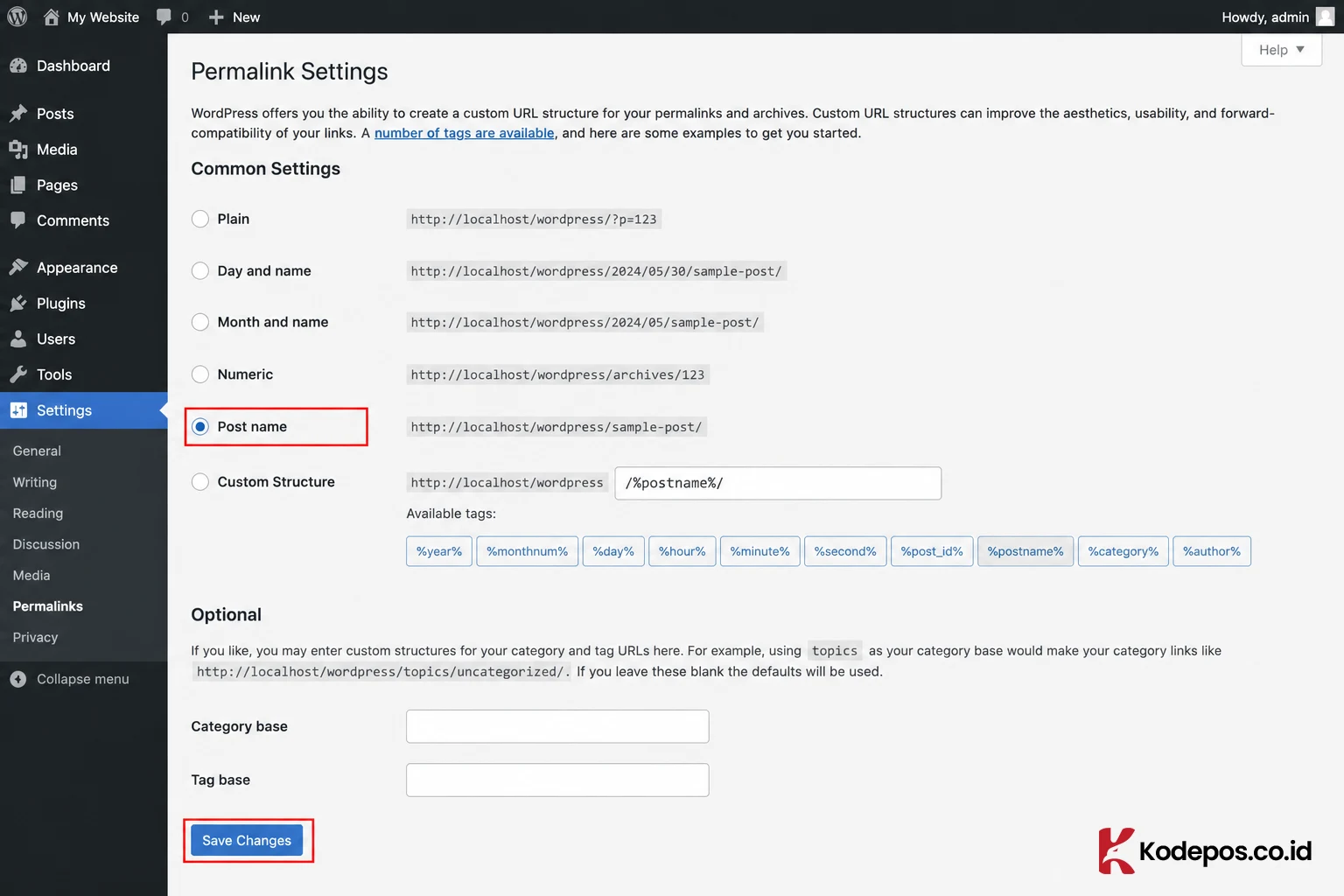Viewport: 1344px width, 896px height.
Task: Click the Media library icon
Action: click(18, 150)
